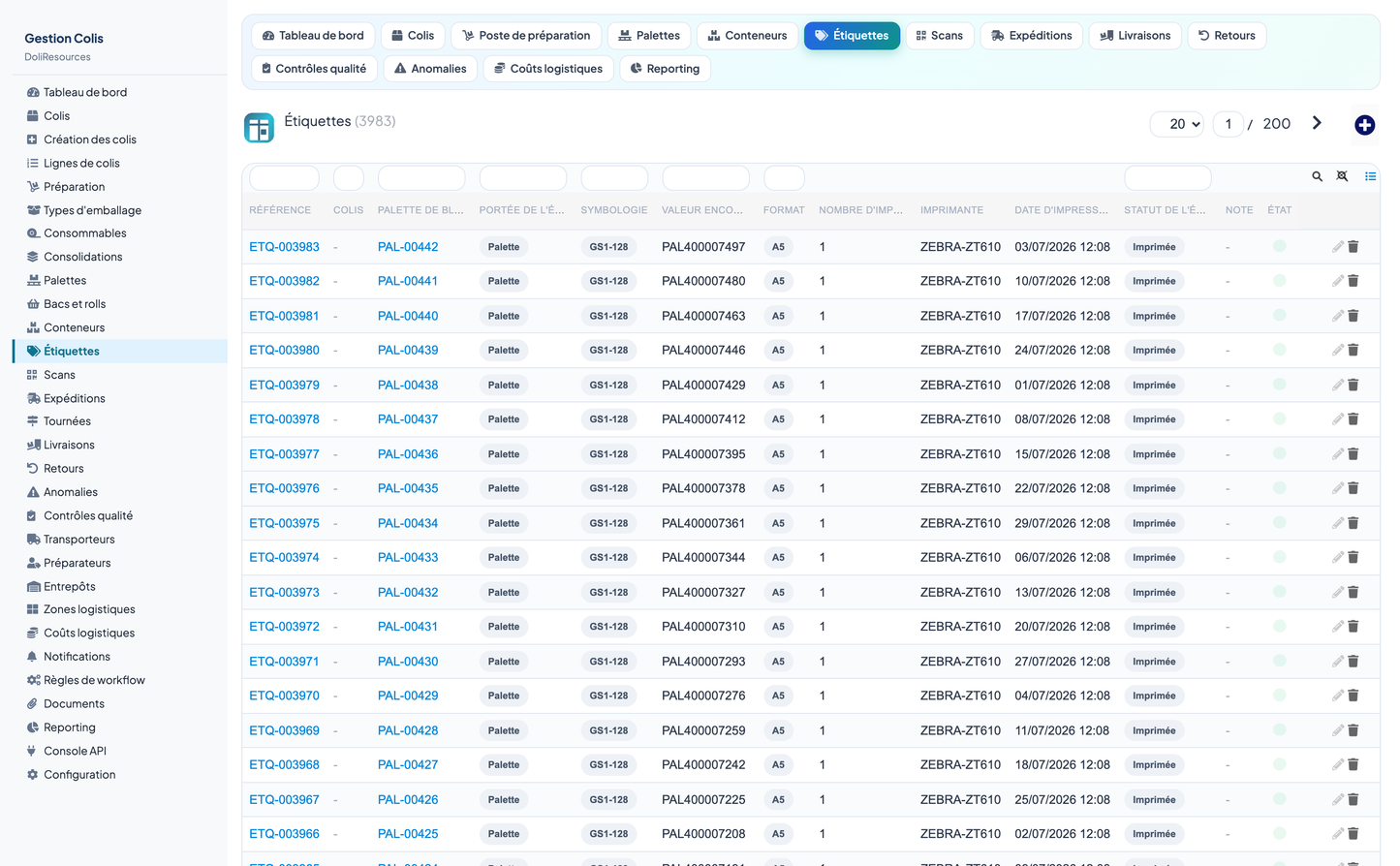Delete label ETQ-003974 with the trash icon

(1353, 558)
